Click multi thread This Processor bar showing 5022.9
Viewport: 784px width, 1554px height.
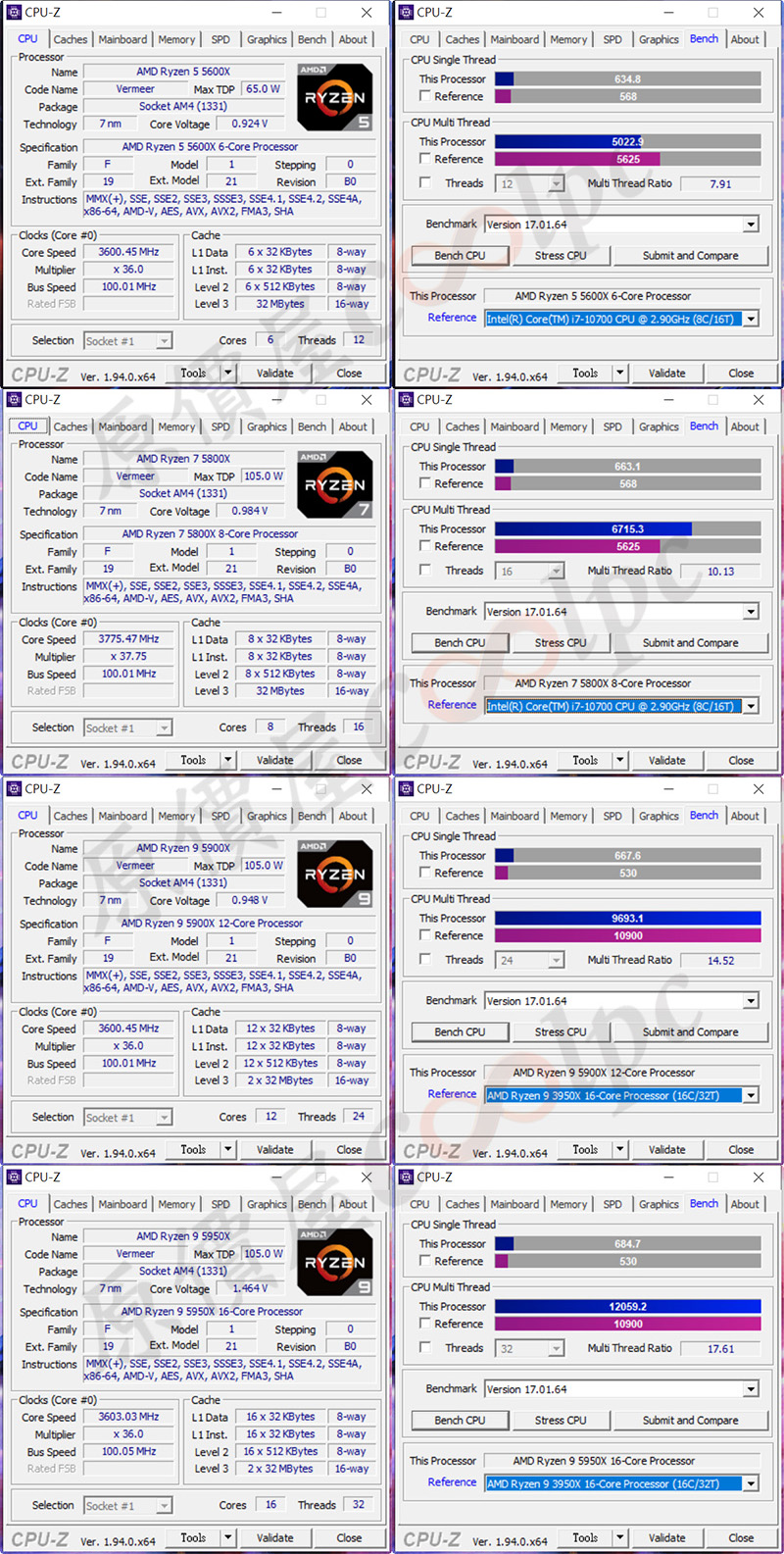(628, 141)
